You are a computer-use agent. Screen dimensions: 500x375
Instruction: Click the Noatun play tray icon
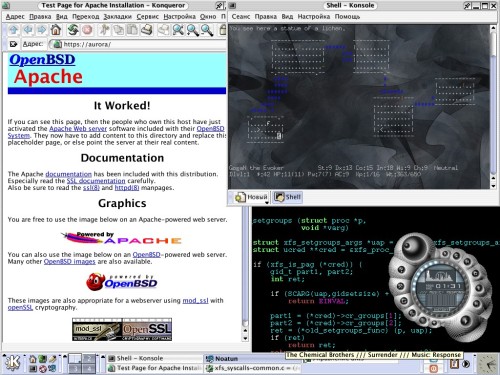point(466,364)
